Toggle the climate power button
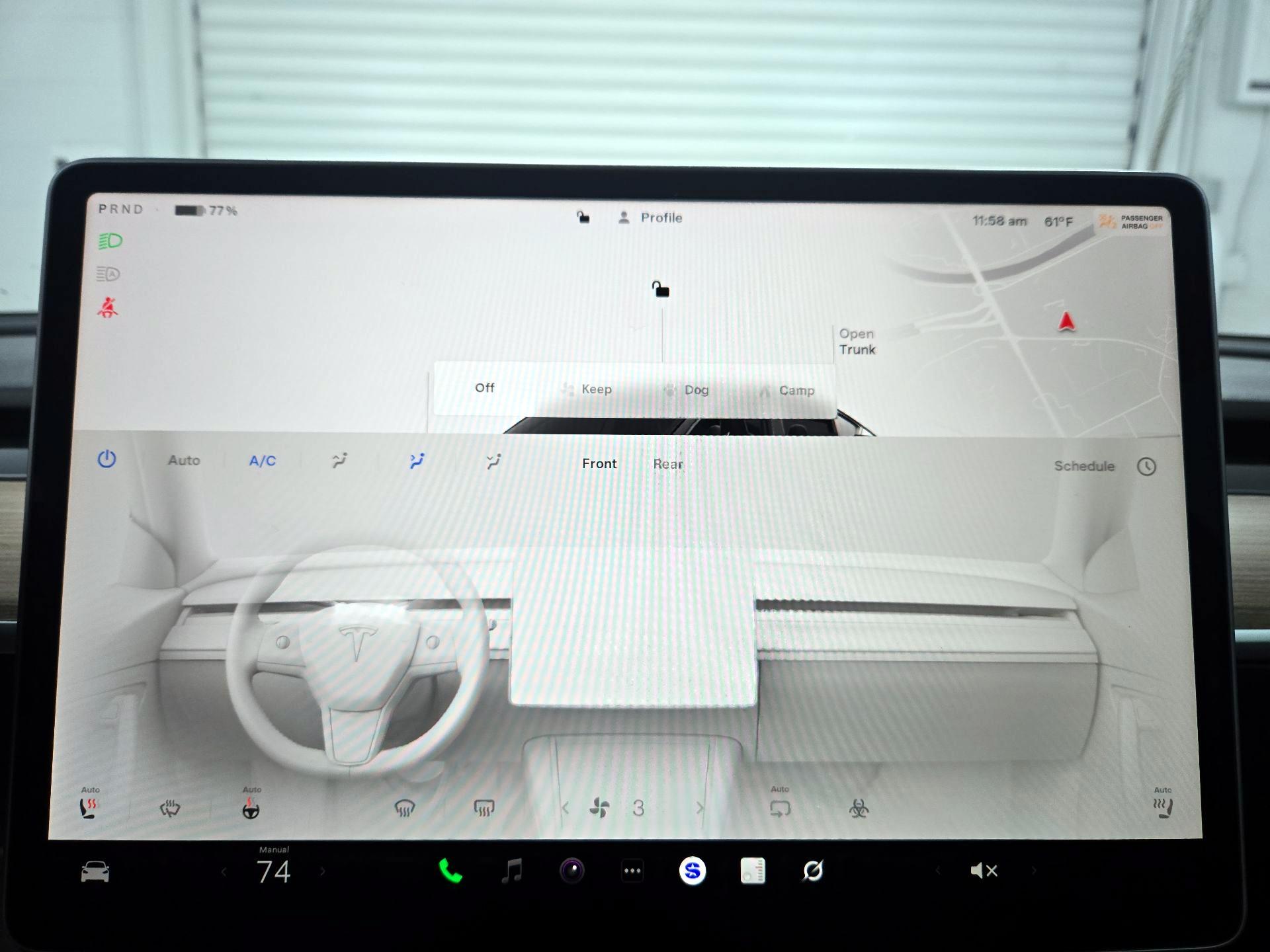This screenshot has width=1270, height=952. (106, 459)
